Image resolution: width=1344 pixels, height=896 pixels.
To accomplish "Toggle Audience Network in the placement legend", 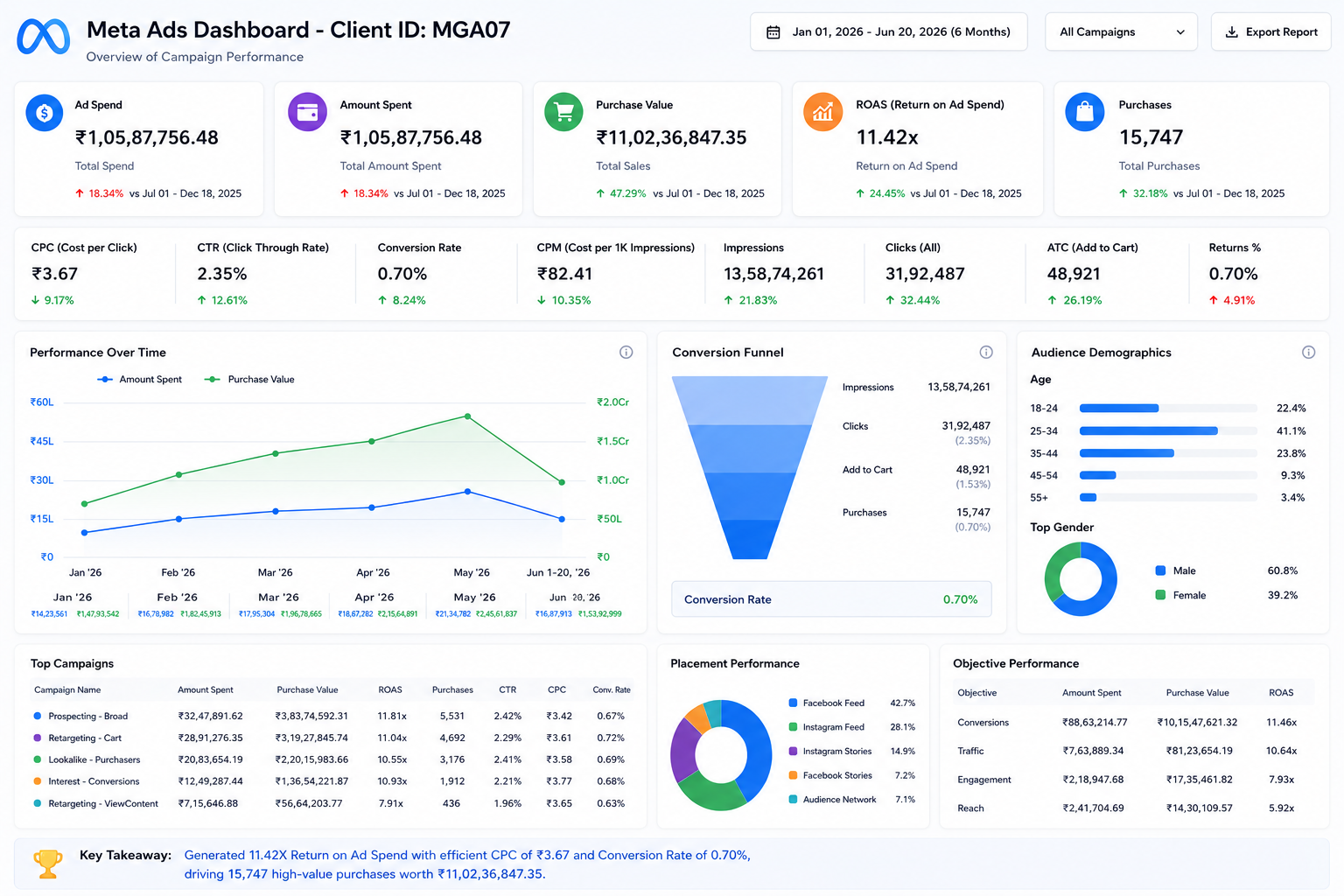I will pos(832,800).
